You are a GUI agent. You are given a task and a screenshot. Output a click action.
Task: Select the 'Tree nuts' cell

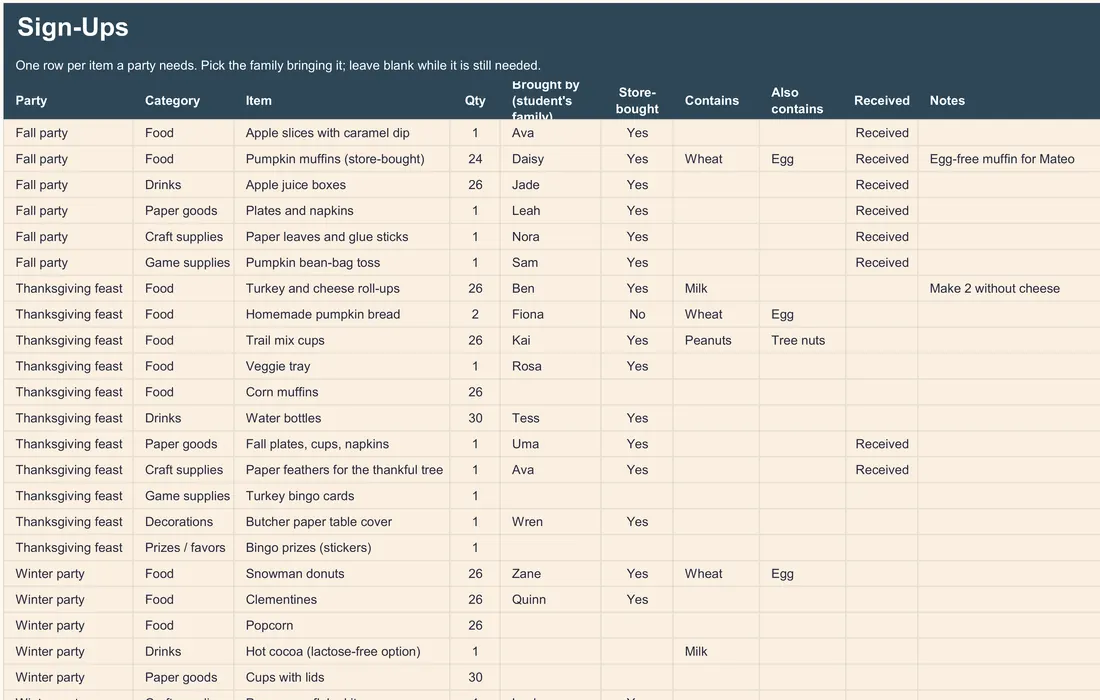803,340
